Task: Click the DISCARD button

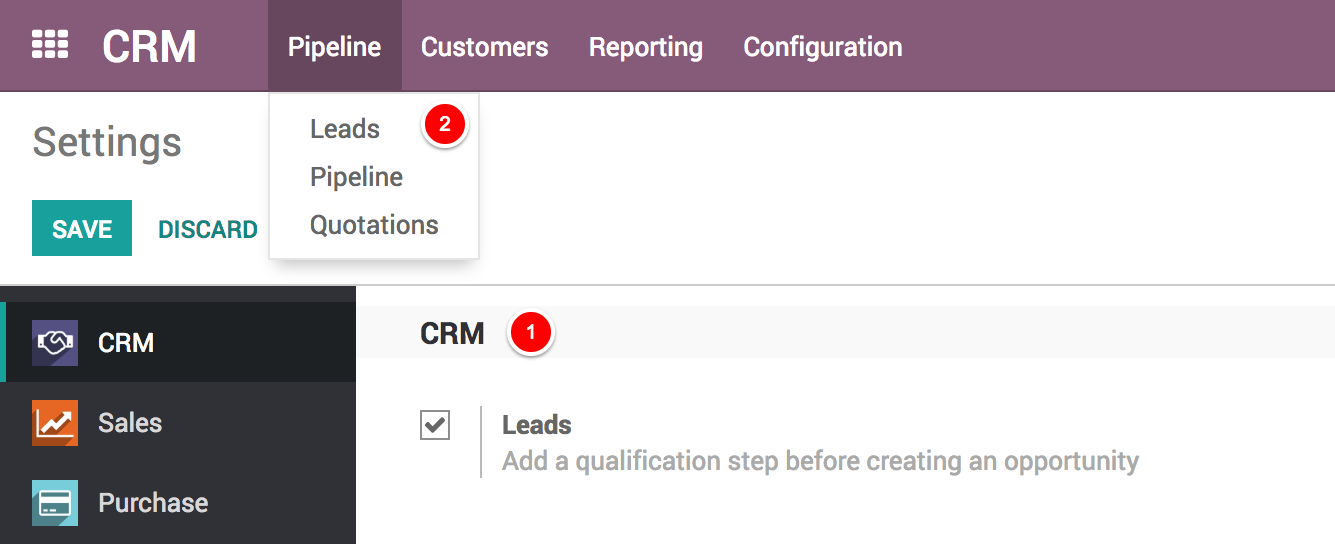Action: point(208,229)
